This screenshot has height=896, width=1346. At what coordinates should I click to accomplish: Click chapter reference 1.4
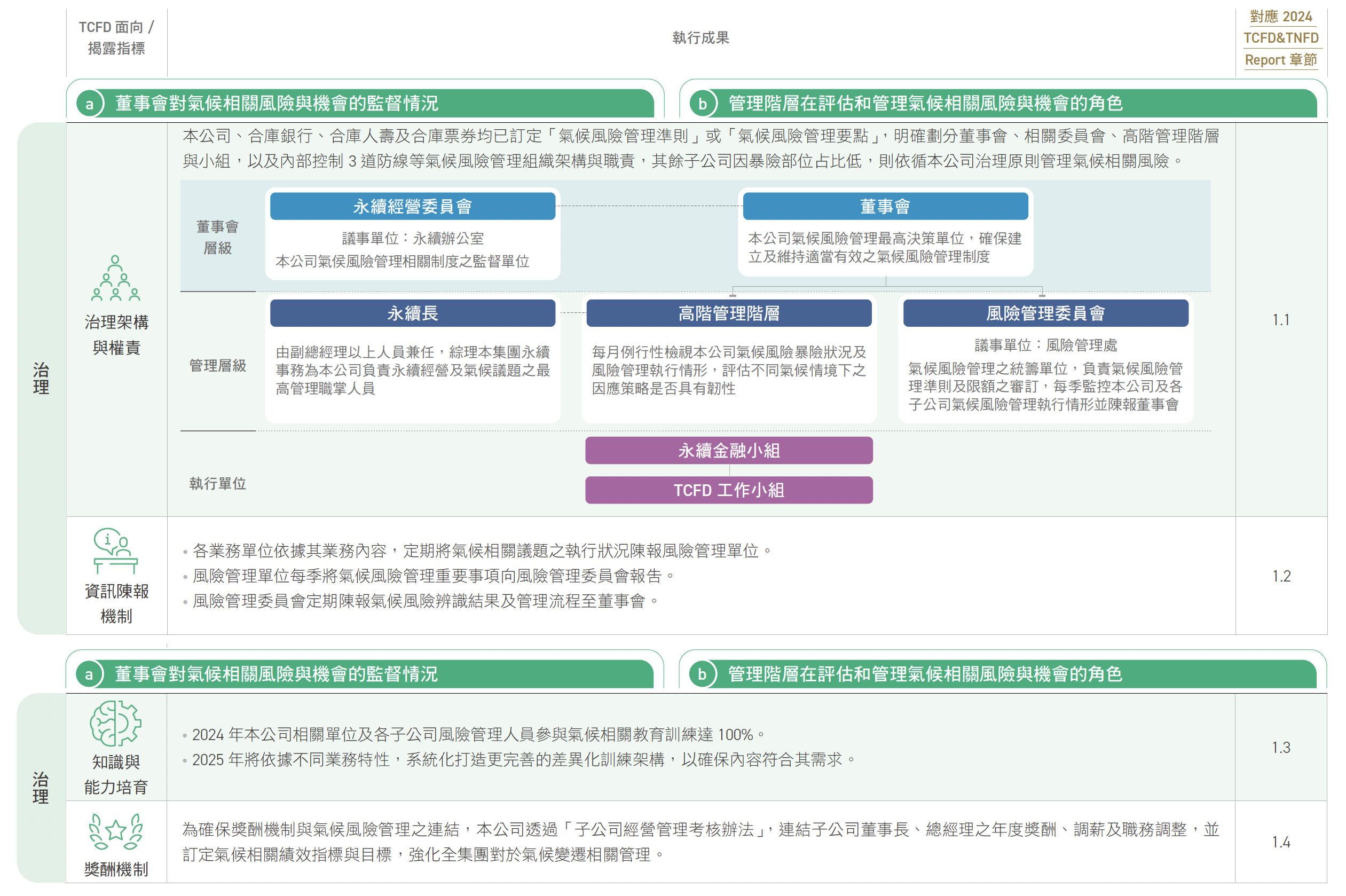tap(1280, 842)
